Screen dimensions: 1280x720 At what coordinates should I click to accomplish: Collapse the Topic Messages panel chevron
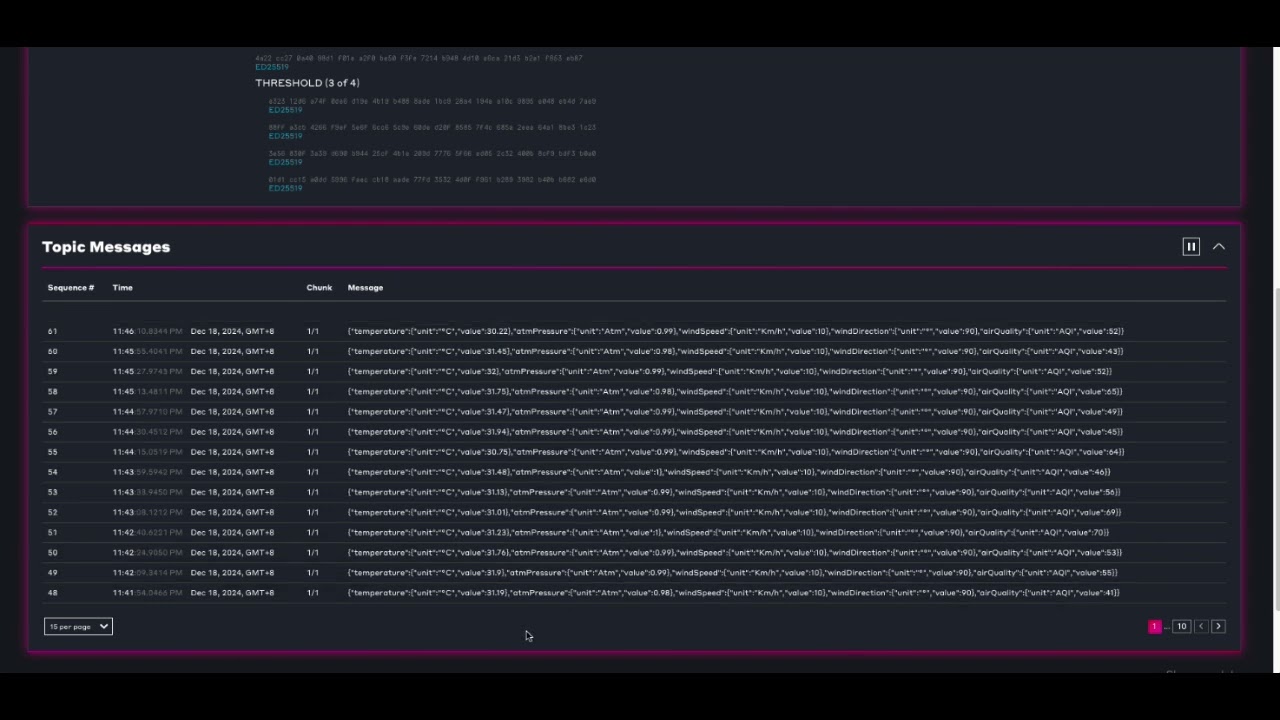(x=1219, y=247)
